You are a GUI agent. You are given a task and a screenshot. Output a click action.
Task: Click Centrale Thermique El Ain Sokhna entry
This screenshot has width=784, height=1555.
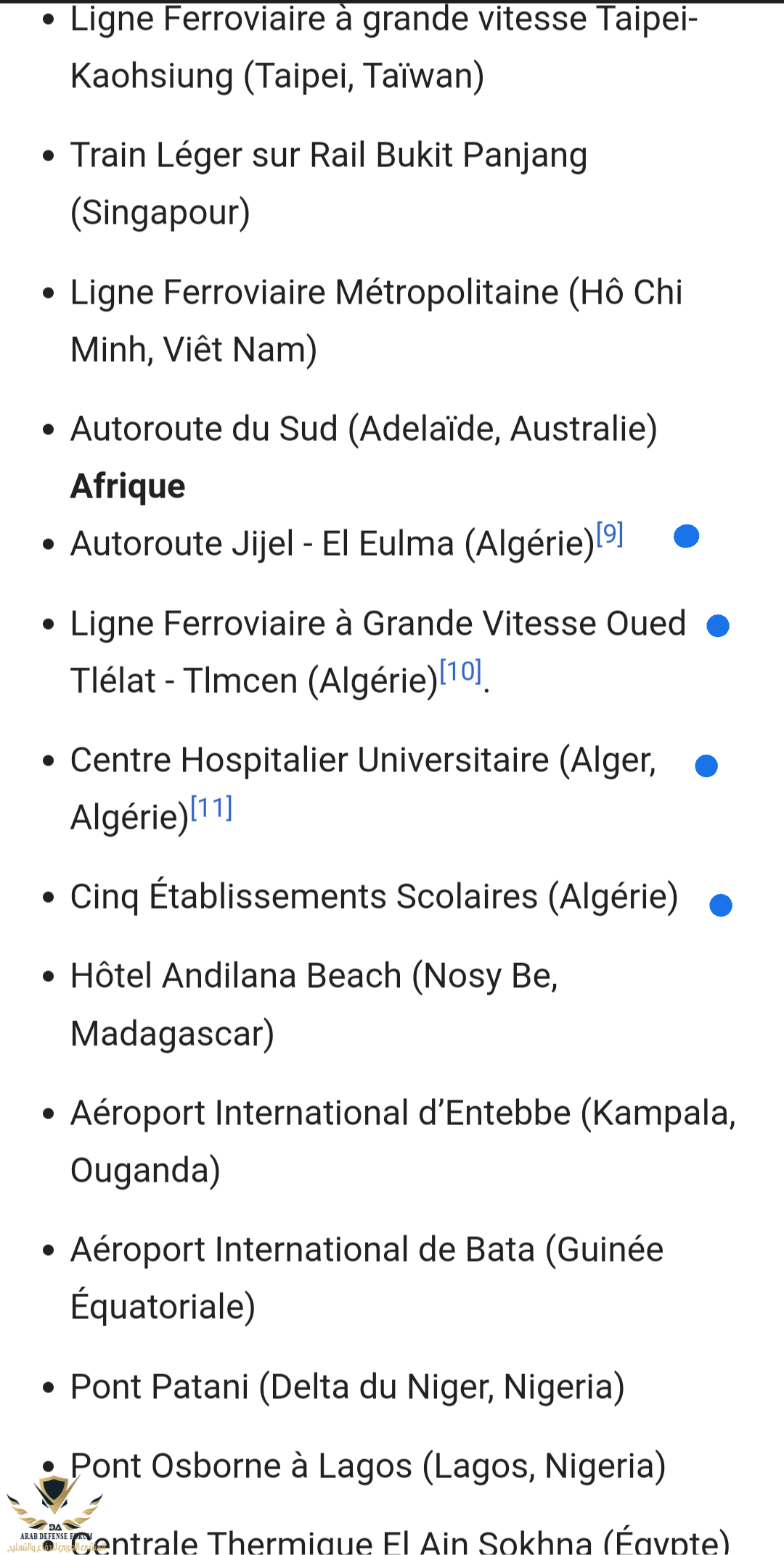point(400,1540)
